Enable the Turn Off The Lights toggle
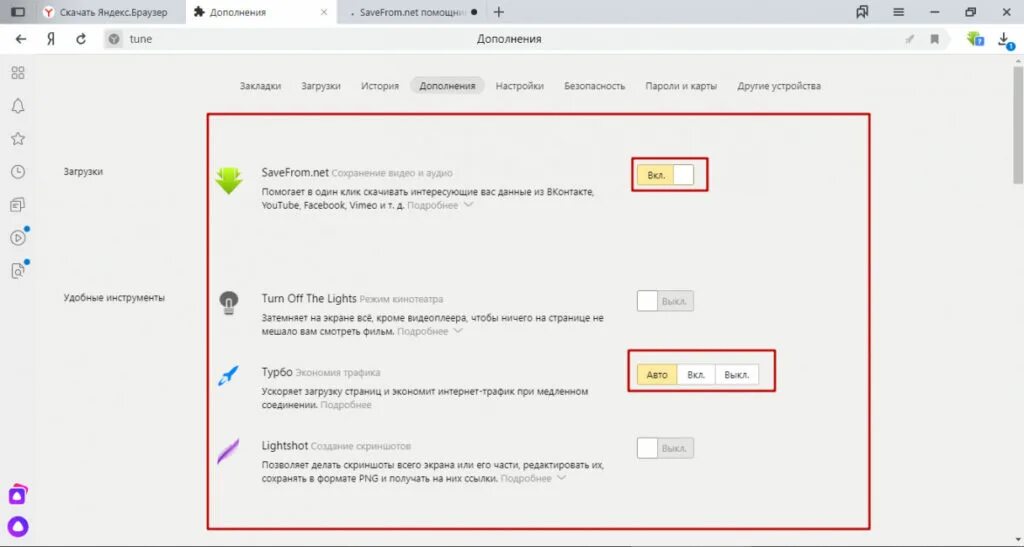 665,301
